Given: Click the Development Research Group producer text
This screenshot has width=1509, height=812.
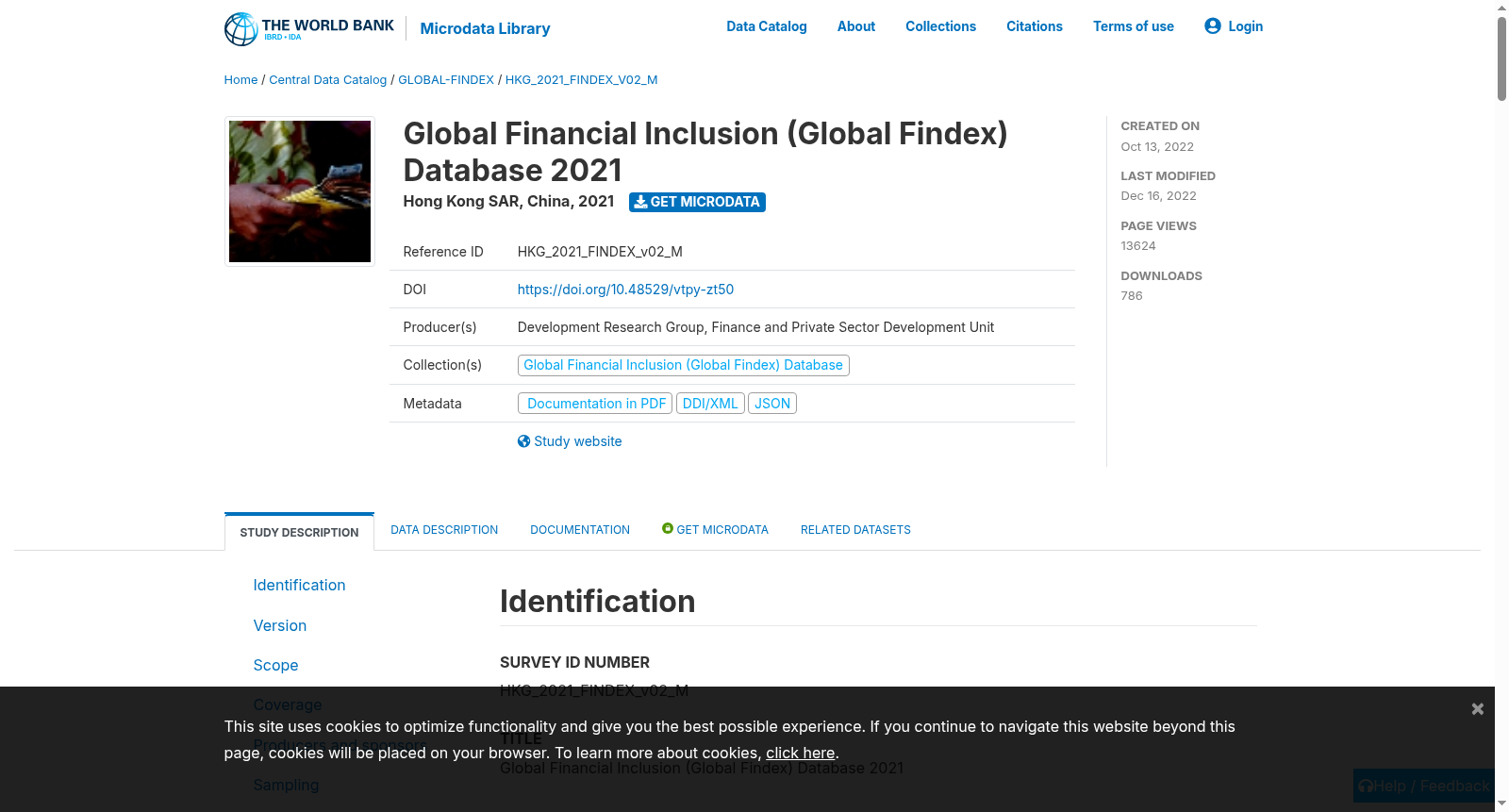Looking at the screenshot, I should [x=755, y=327].
